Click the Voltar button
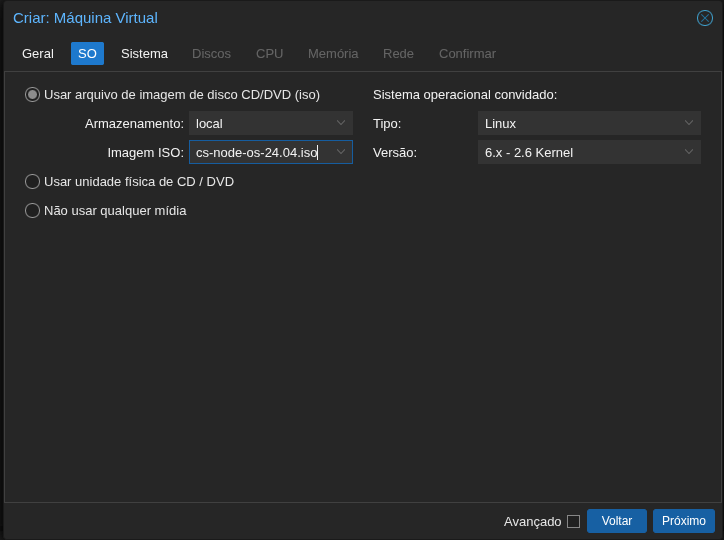 616,521
